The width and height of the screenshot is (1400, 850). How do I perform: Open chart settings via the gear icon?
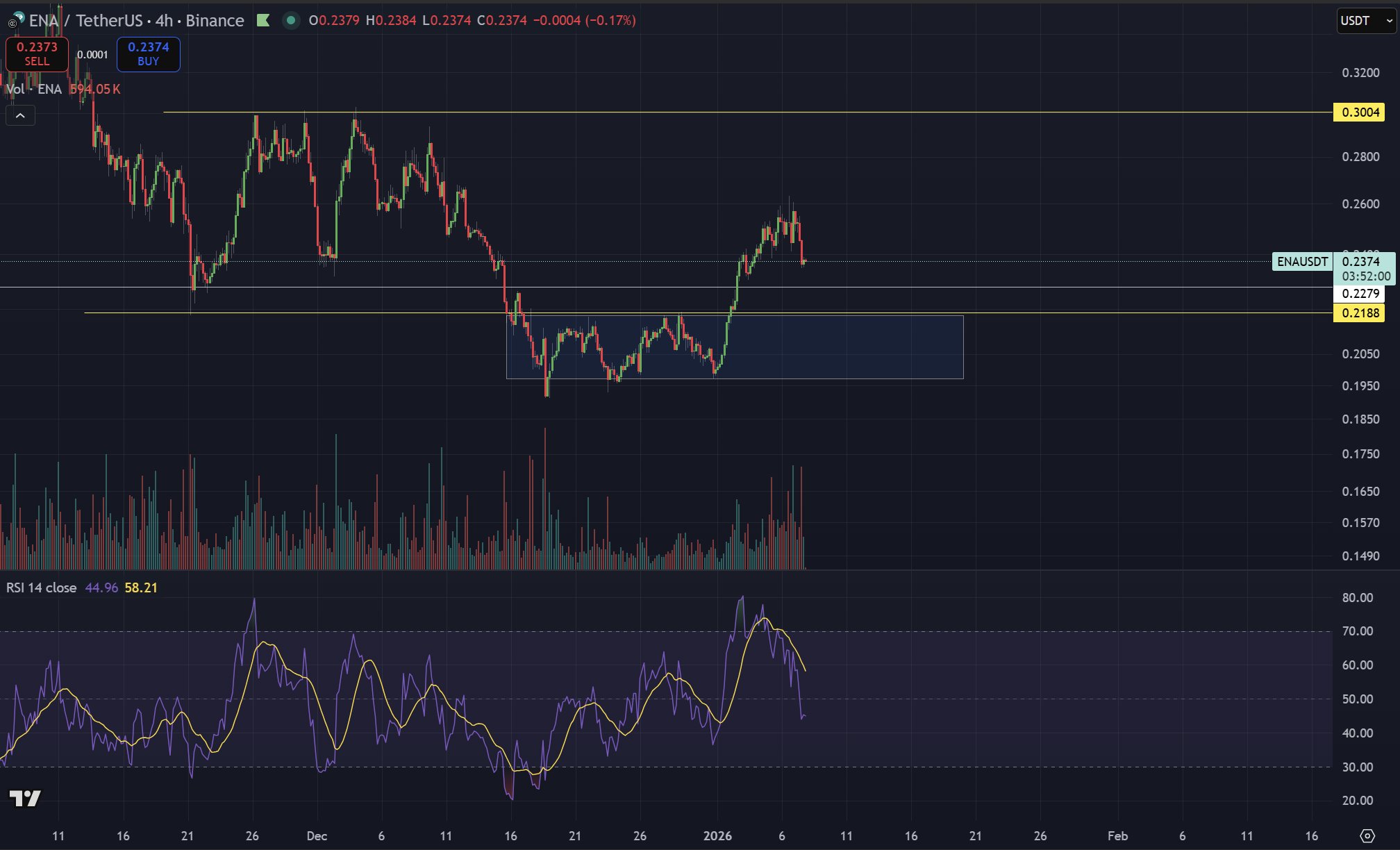pos(1367,835)
